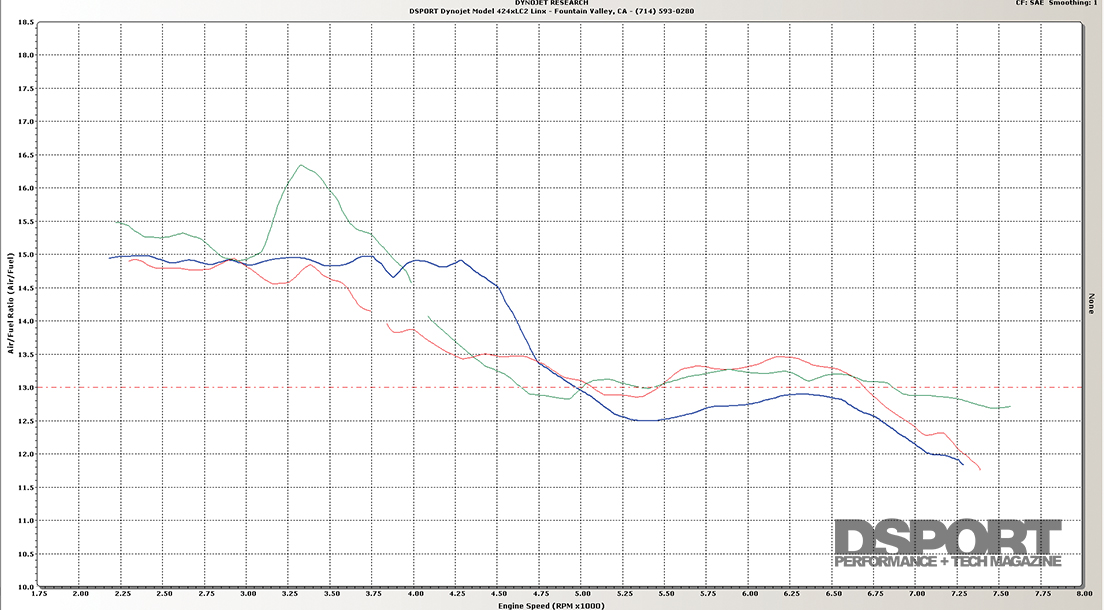Click the Smoothing: 1 setting label
Screen dimensions: 1104x610
(x=1076, y=4)
